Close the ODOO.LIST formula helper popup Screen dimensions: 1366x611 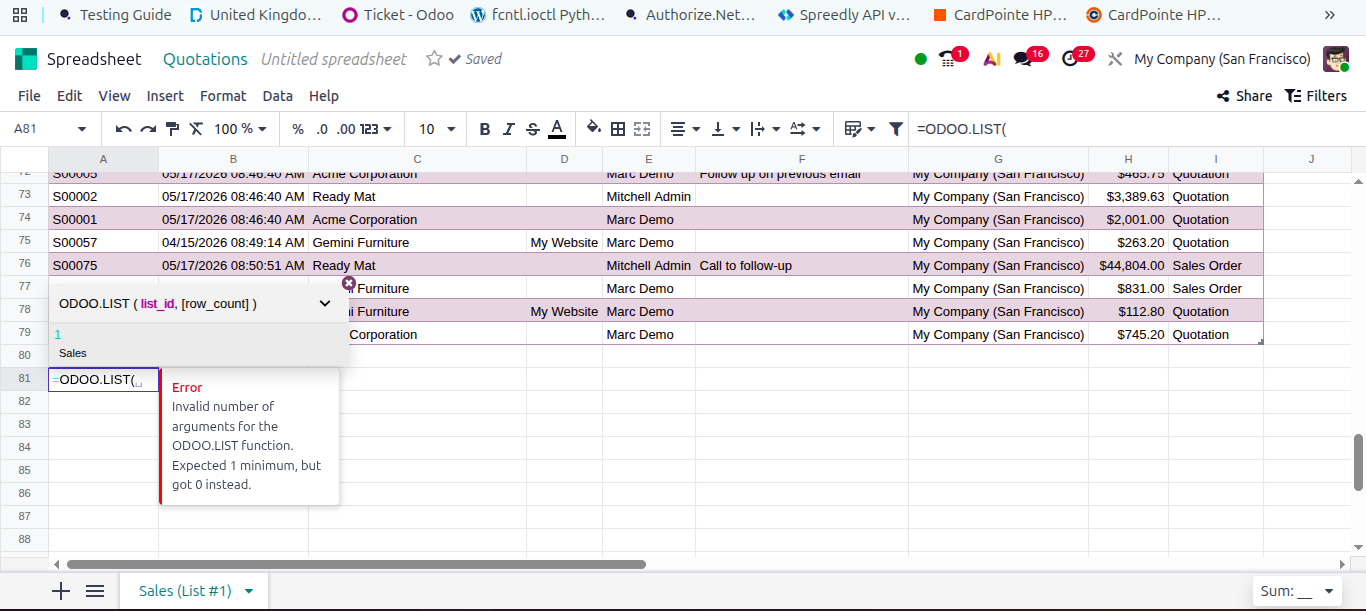pos(349,283)
